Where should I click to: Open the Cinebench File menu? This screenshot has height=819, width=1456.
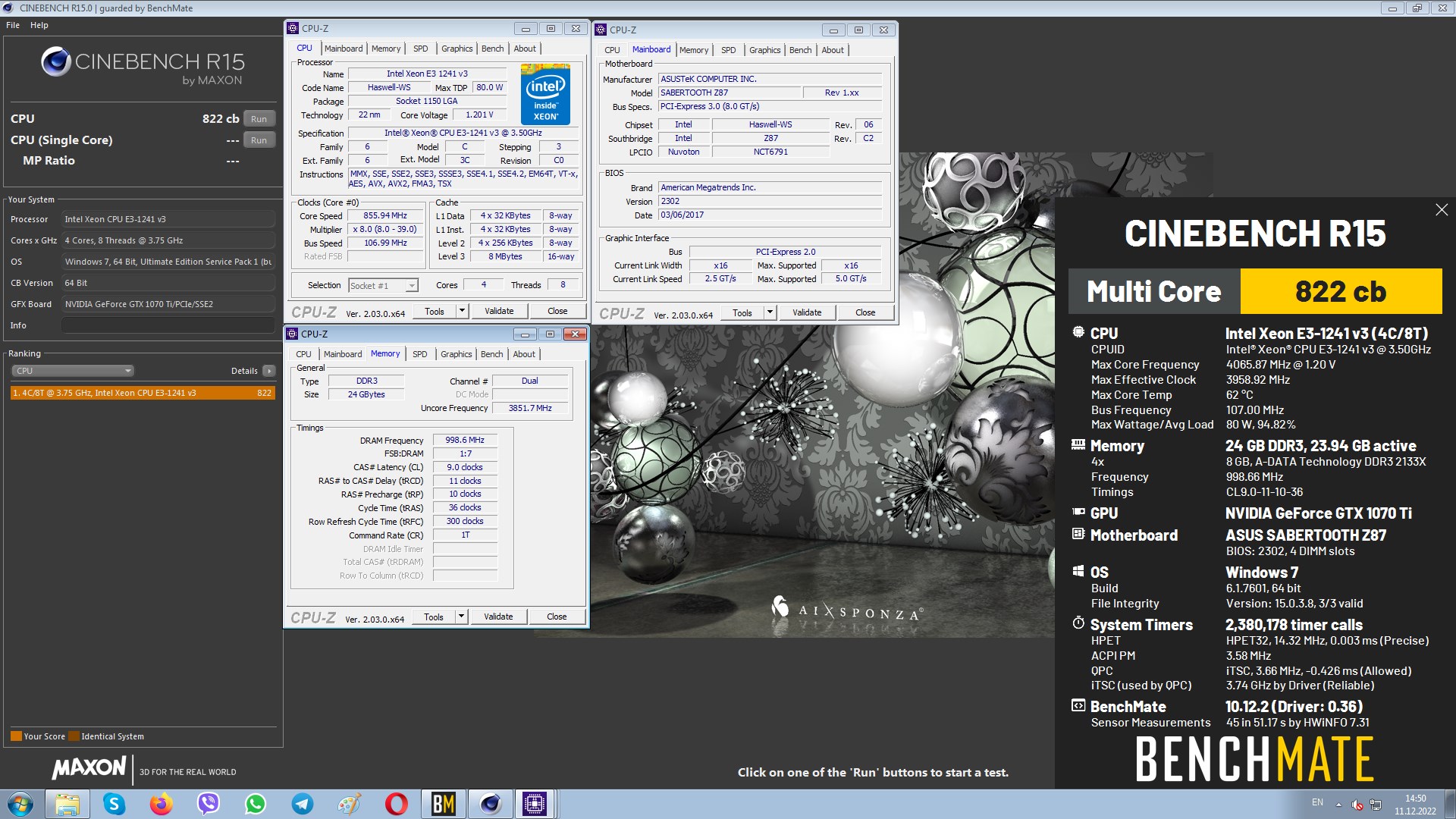[13, 25]
